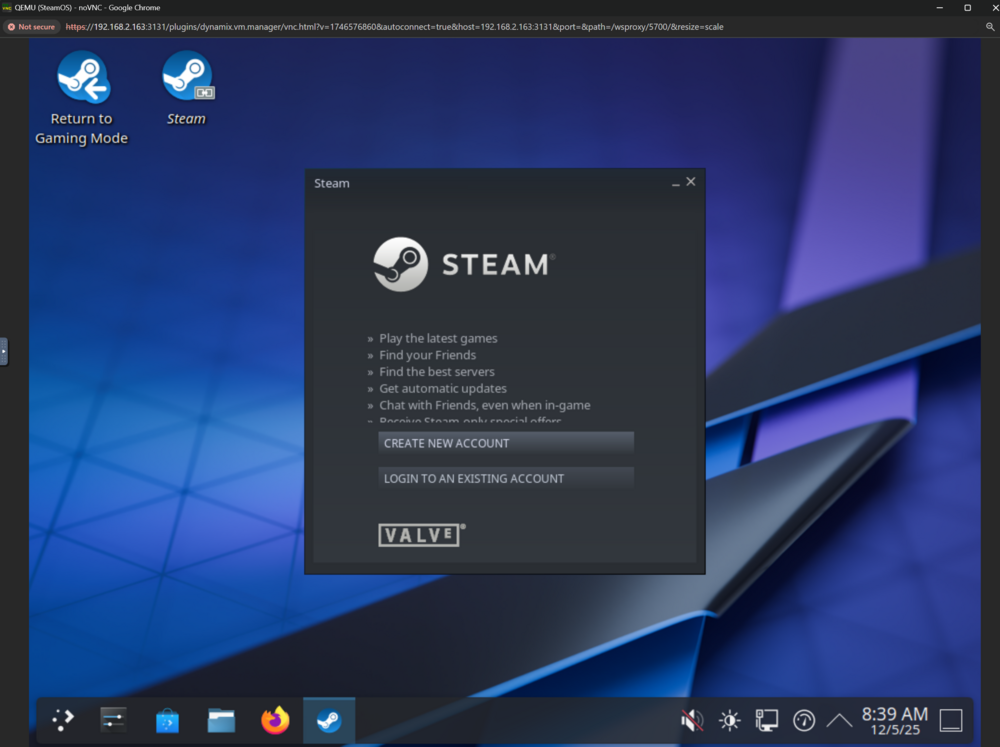1000x747 pixels.
Task: Click the Valve logo in the dialog
Action: 422,535
